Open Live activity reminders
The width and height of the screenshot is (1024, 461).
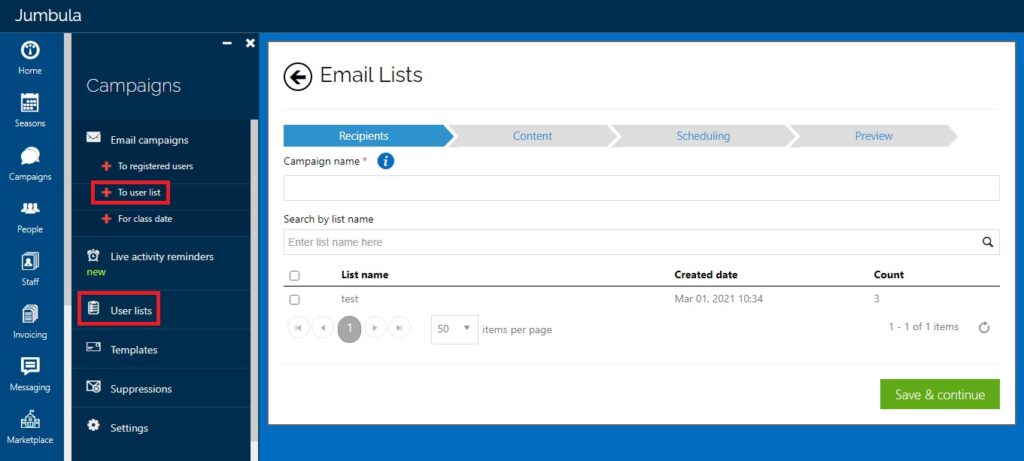pos(161,257)
